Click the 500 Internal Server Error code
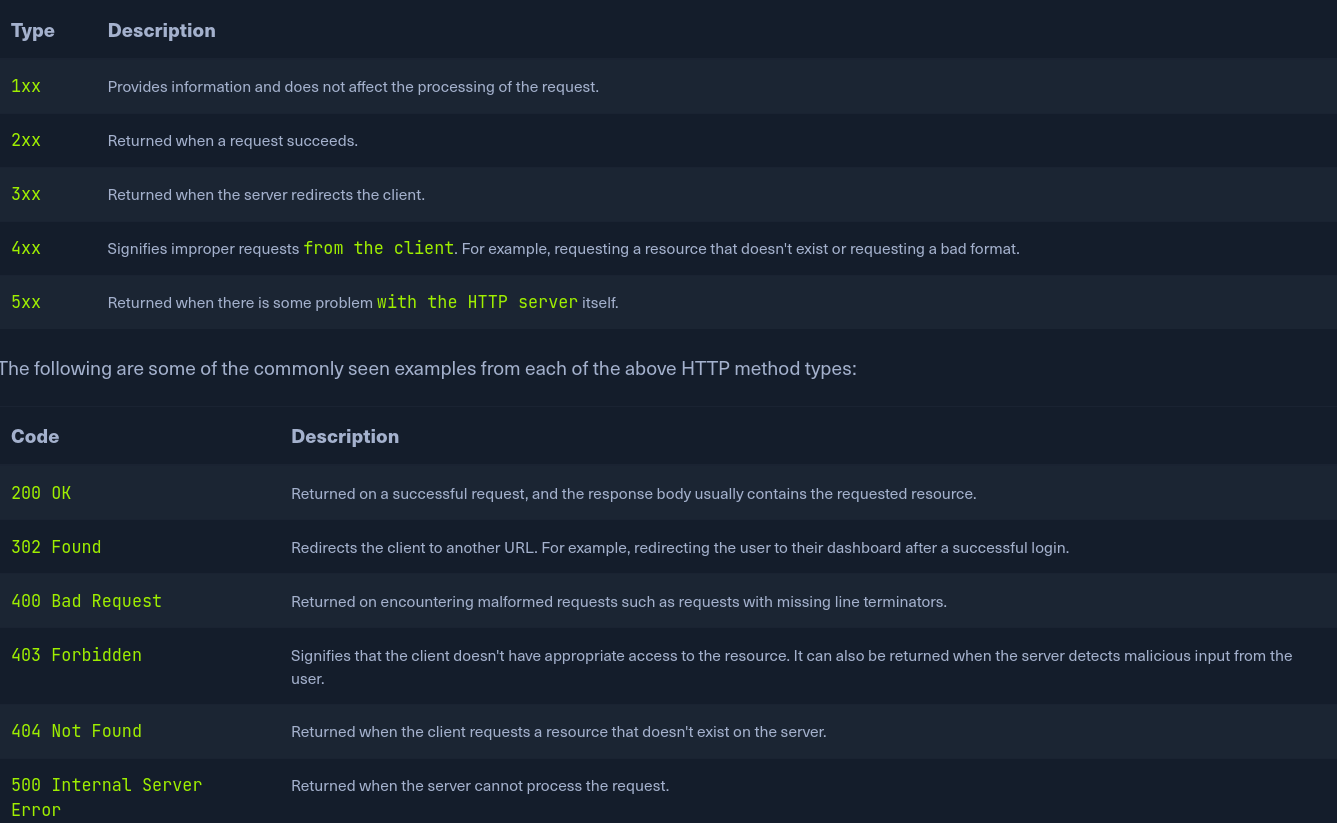 pyautogui.click(x=106, y=786)
